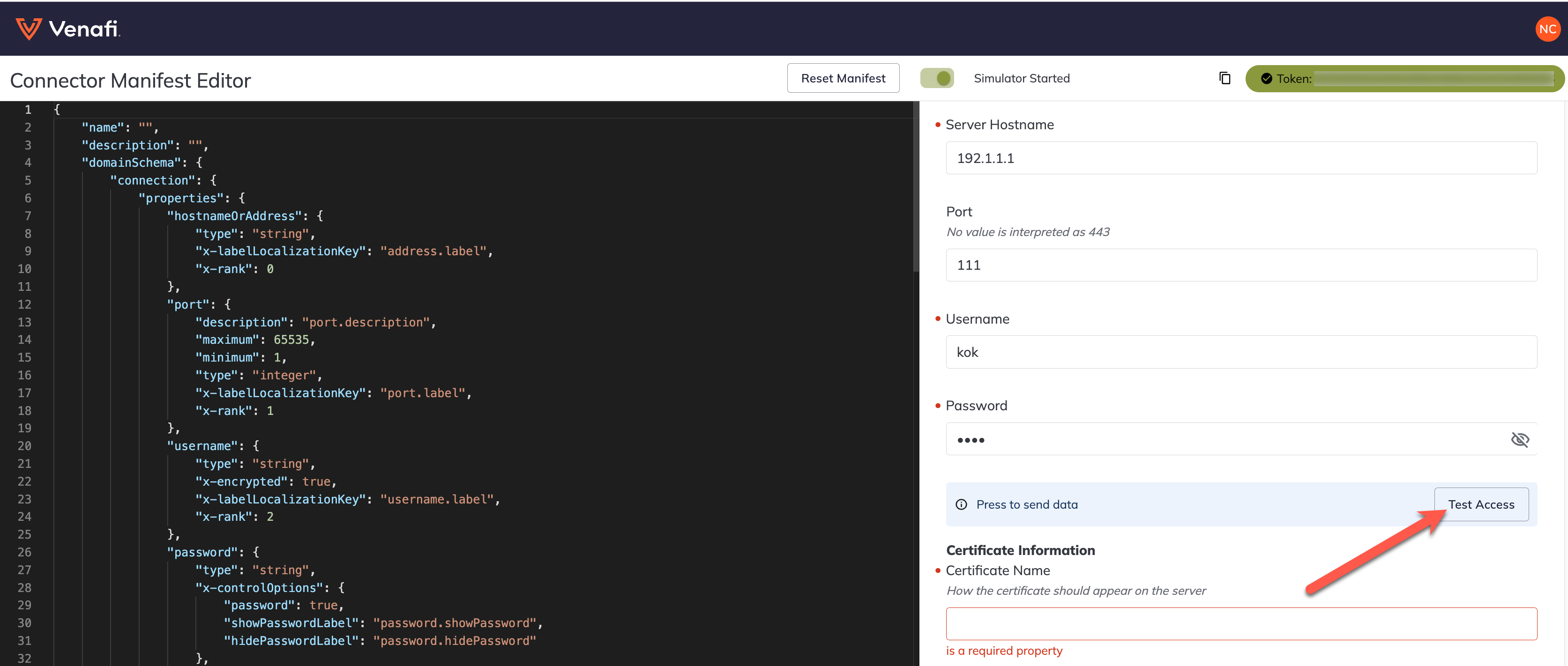Click "hostnameOrAddress" in the editor
This screenshot has width=1568, height=666.
pos(234,216)
